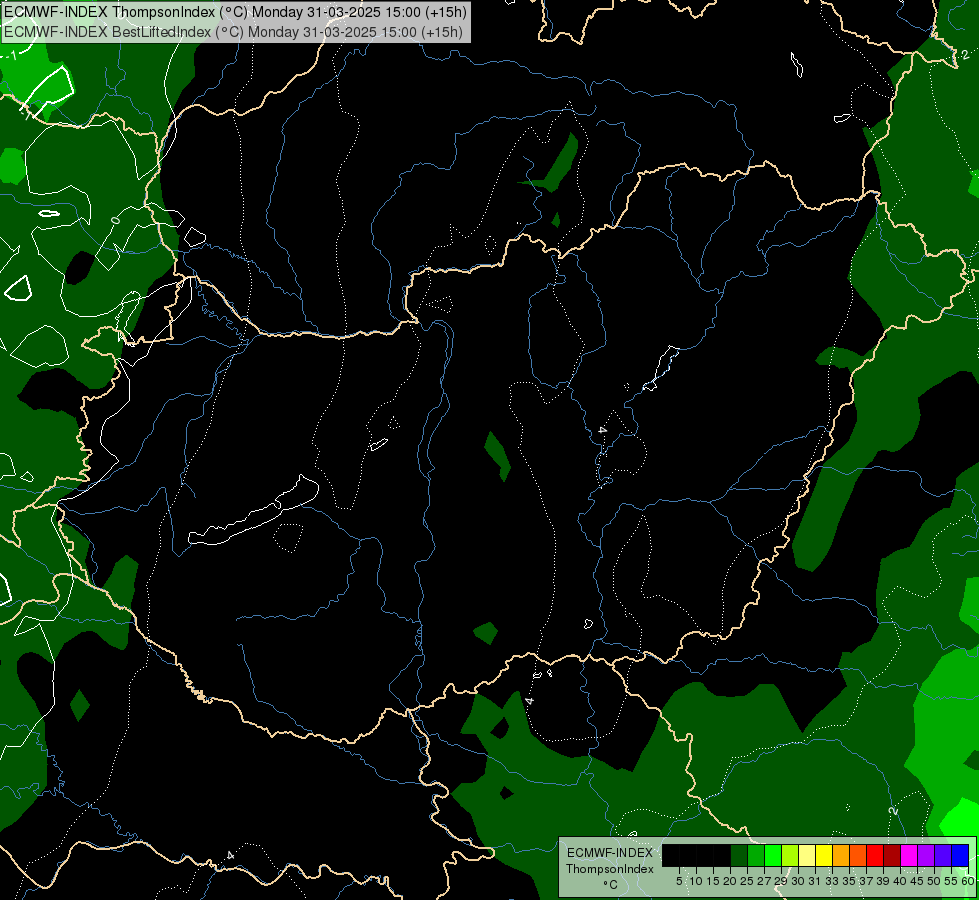Click the legend value '60'
The image size is (979, 900).
point(968,881)
